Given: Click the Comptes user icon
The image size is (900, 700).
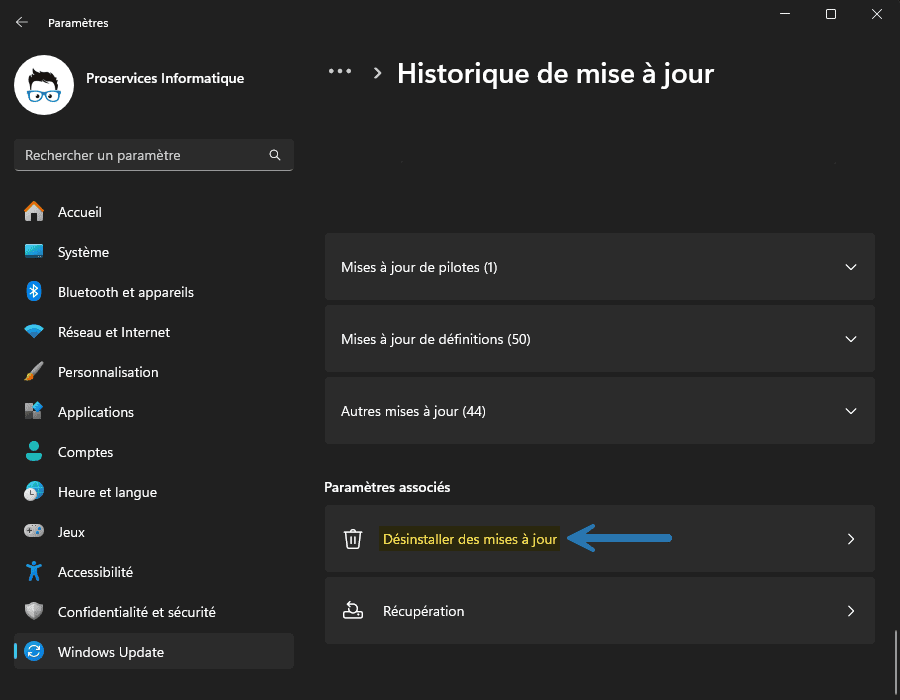Looking at the screenshot, I should (x=34, y=452).
